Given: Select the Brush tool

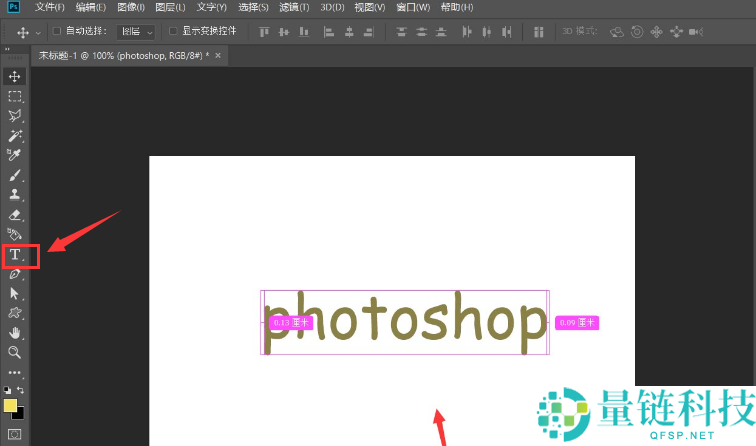Looking at the screenshot, I should point(15,175).
